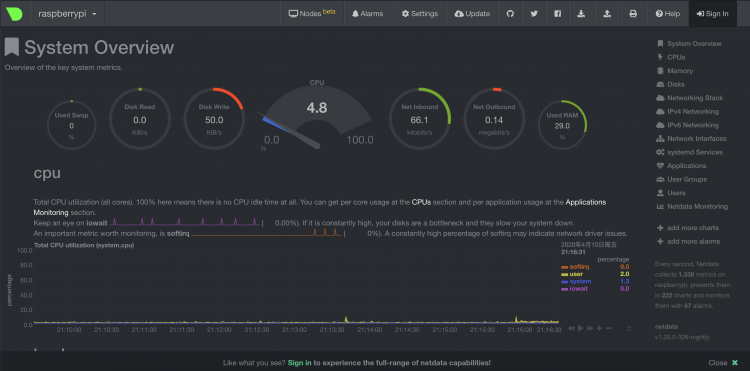This screenshot has width=750, height=371.
Task: Click the chart play button control
Action: tap(581, 328)
